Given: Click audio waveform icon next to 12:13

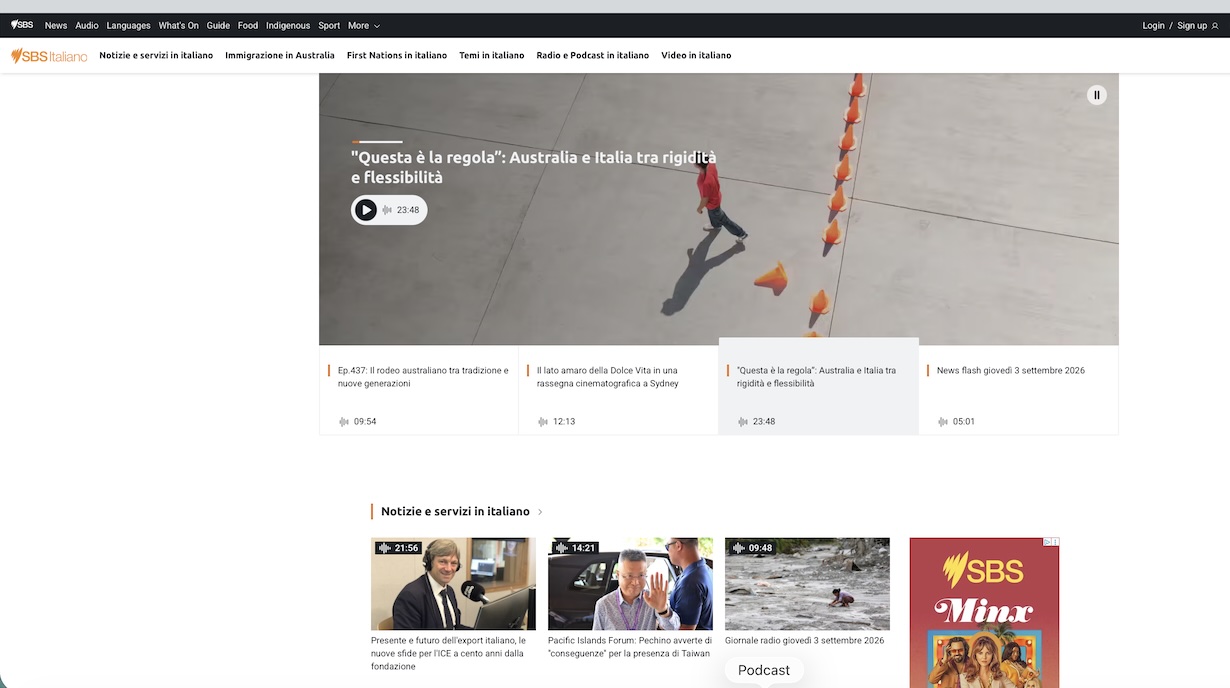Looking at the screenshot, I should (x=543, y=422).
